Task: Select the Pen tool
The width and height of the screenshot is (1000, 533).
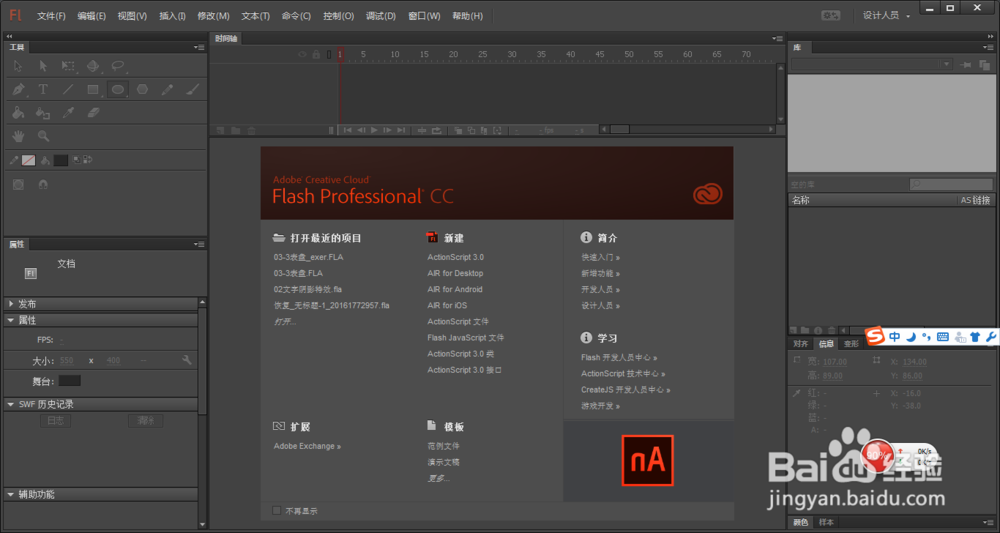Action: [x=18, y=90]
